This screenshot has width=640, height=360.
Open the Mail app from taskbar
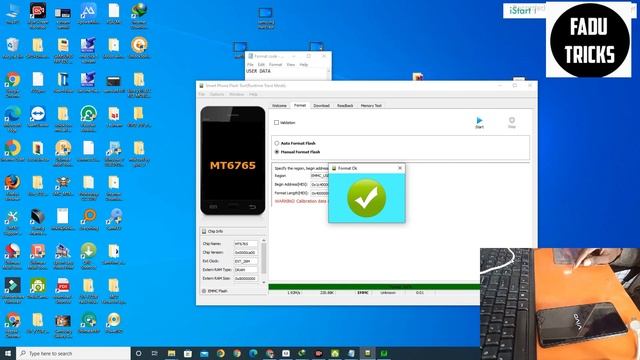(204, 353)
